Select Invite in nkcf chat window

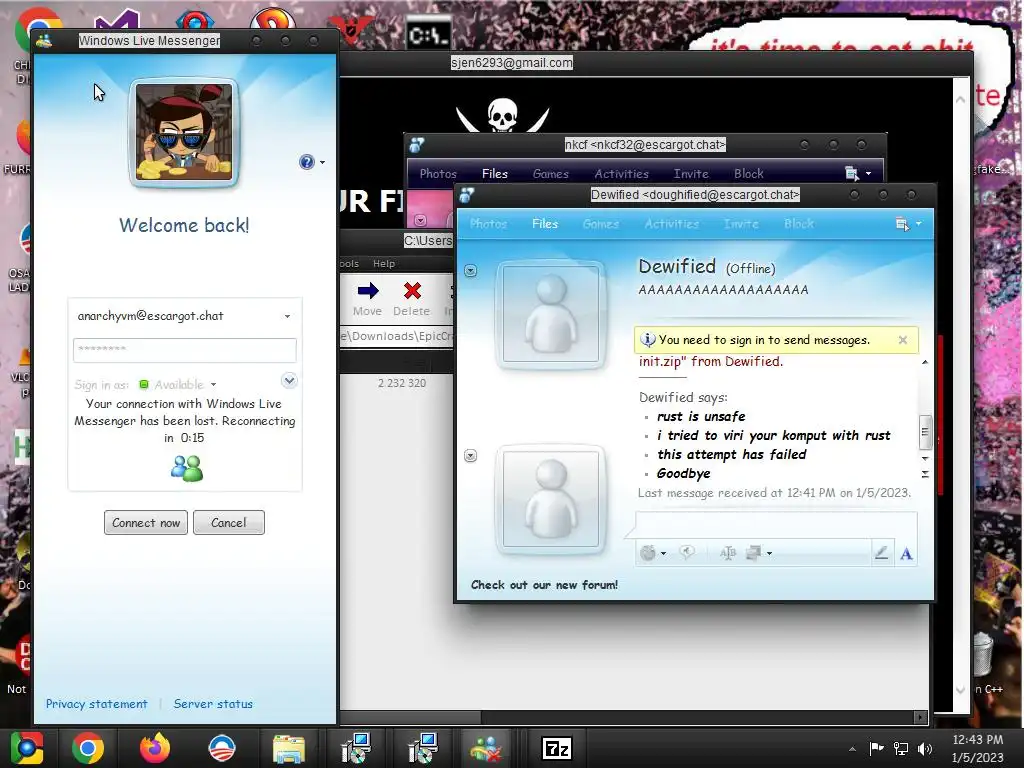[691, 174]
